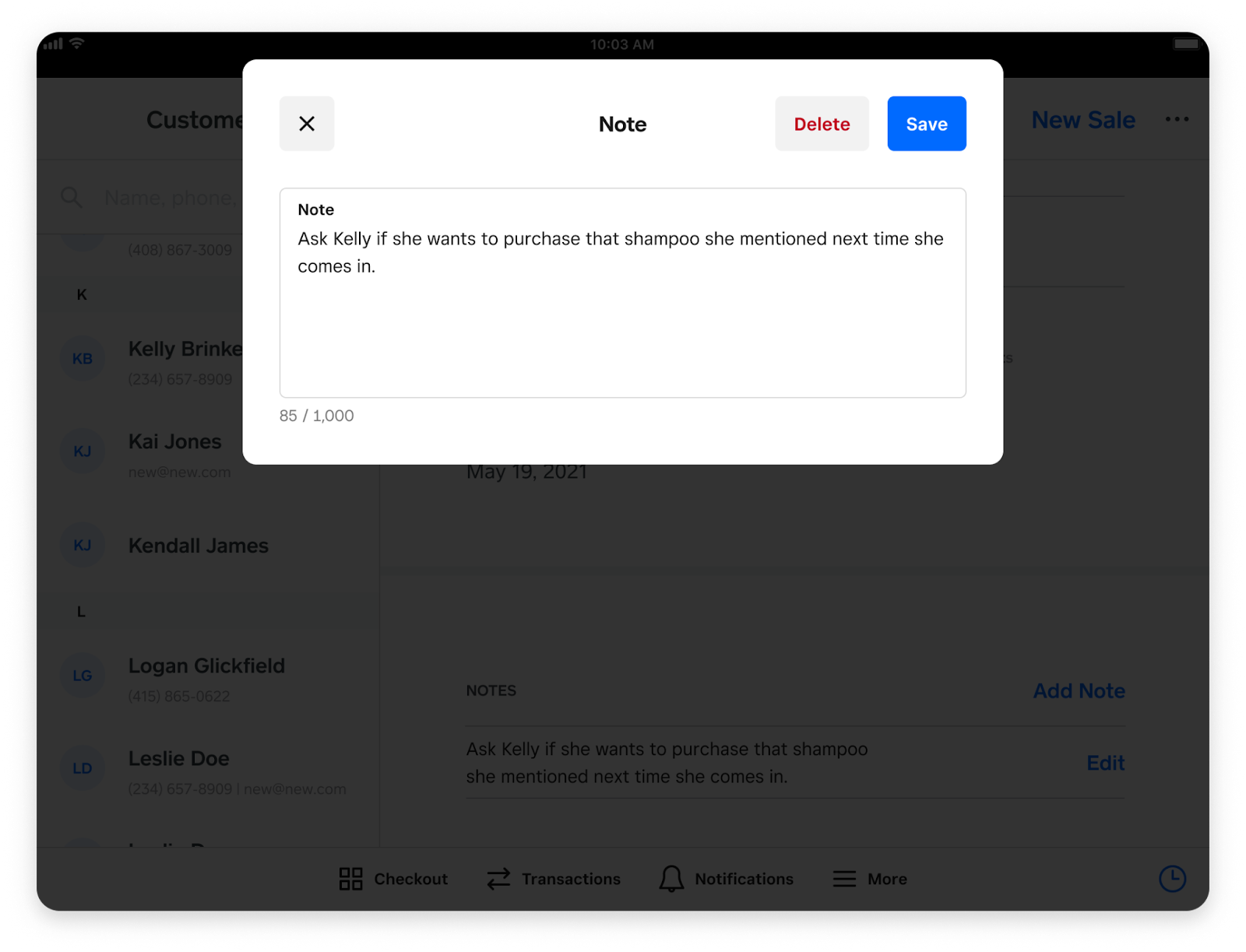Open the More hamburger menu icon

pos(844,879)
